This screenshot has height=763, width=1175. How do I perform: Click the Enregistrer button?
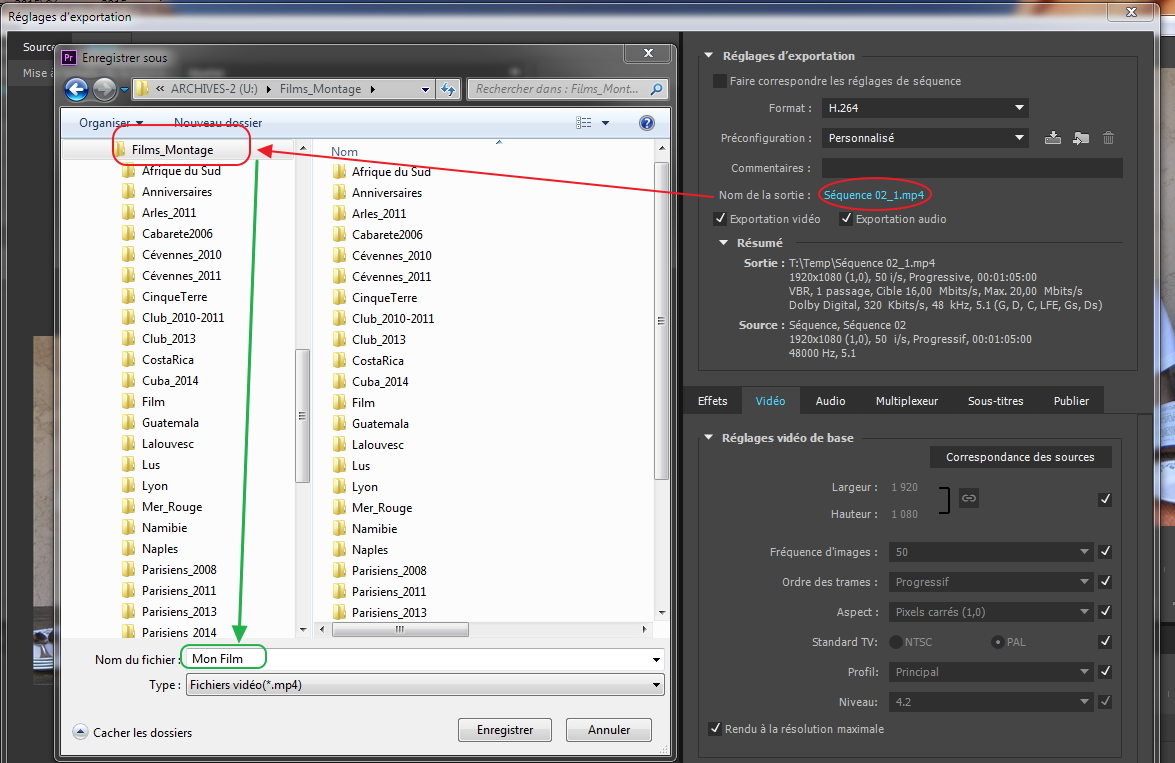pos(505,730)
